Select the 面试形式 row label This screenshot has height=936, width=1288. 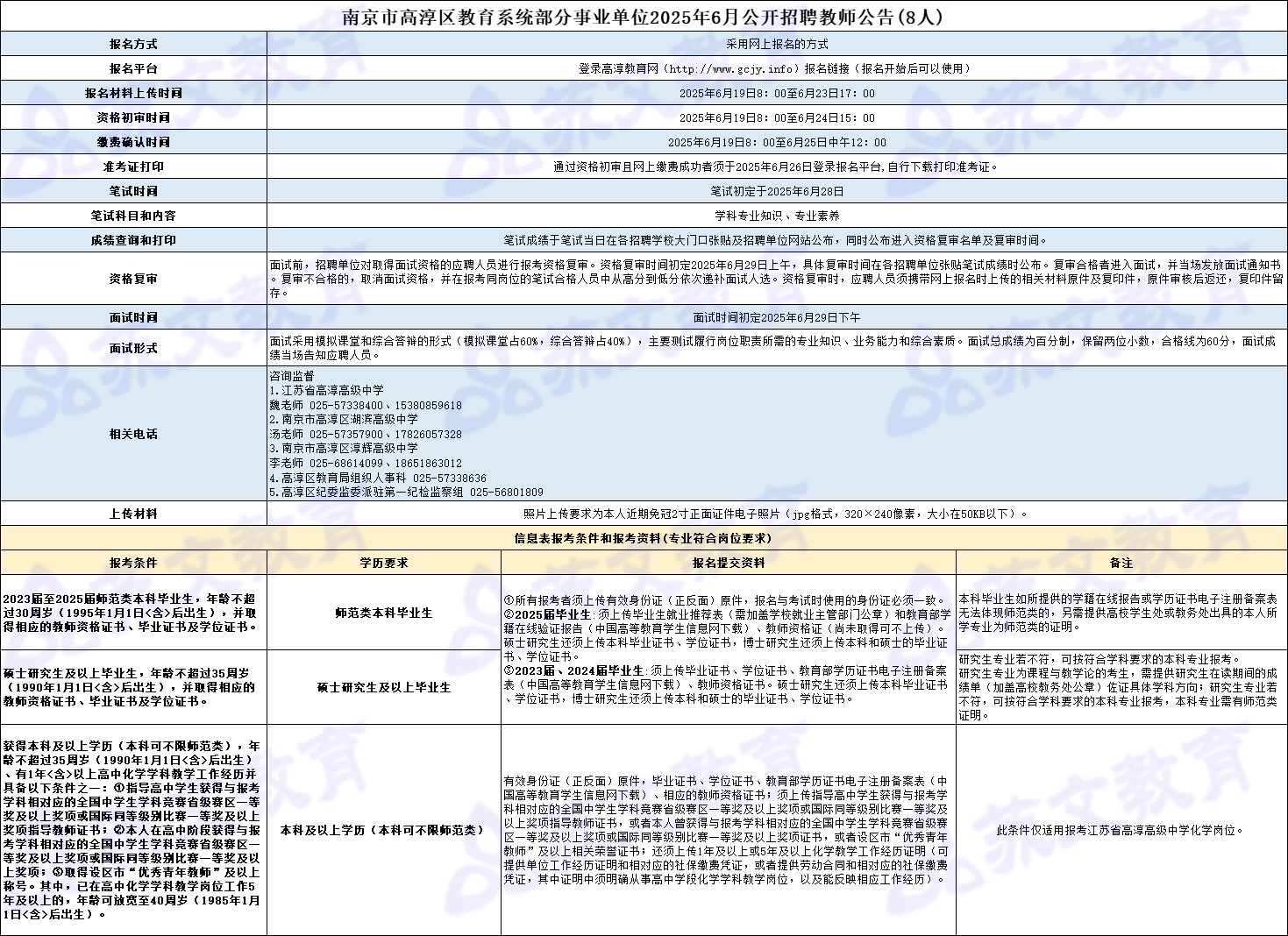pyautogui.click(x=133, y=348)
